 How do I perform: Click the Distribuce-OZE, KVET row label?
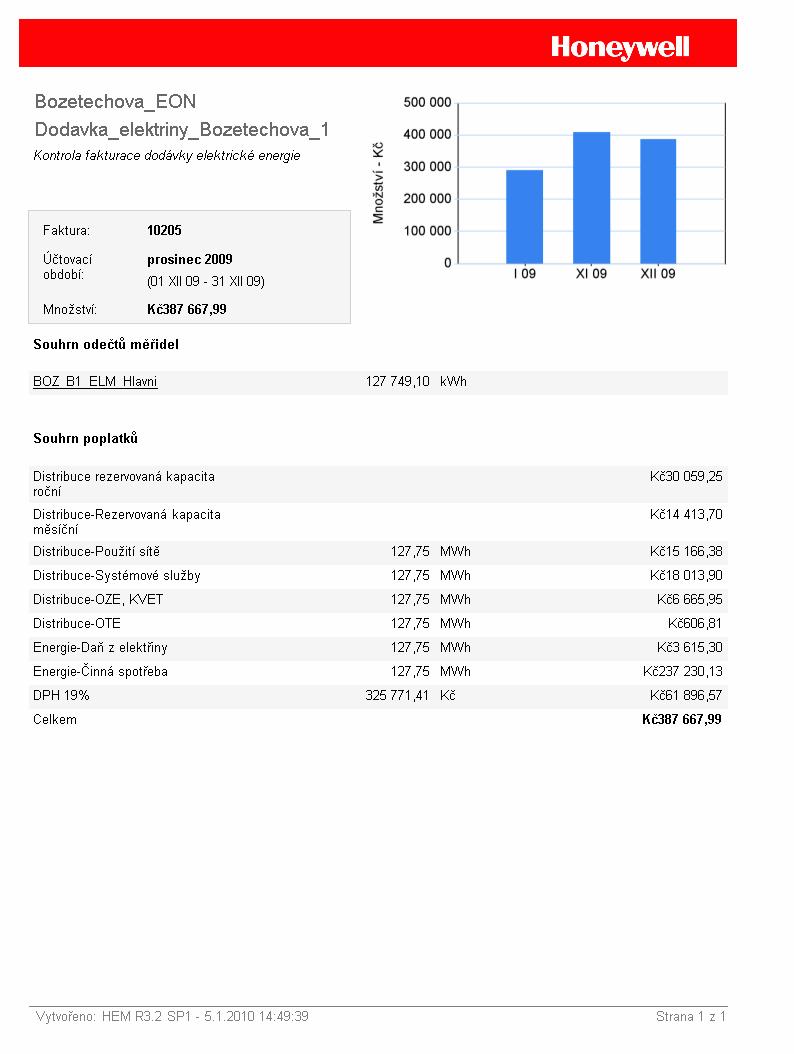(x=98, y=600)
